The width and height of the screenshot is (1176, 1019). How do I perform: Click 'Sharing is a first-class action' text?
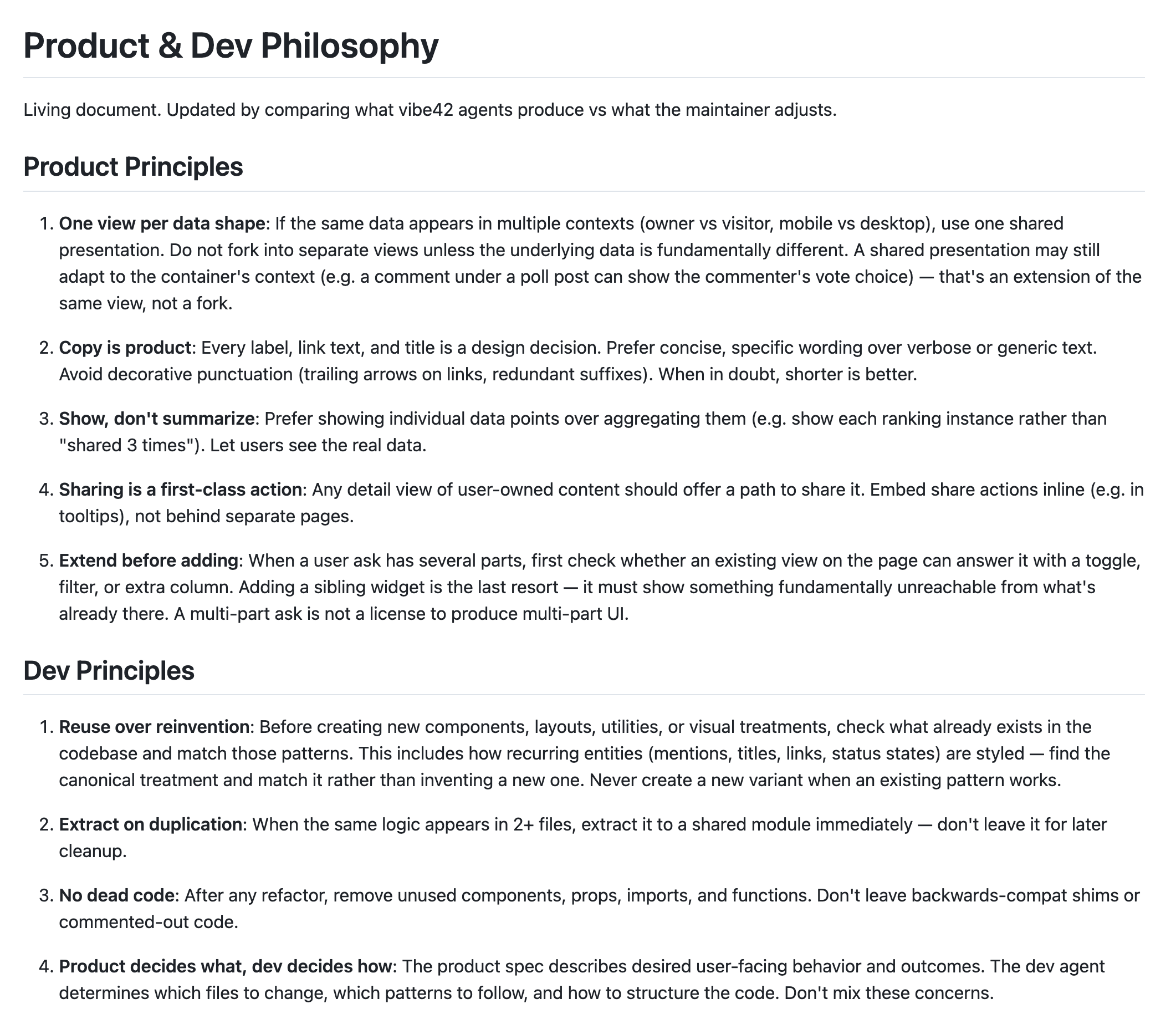click(180, 490)
